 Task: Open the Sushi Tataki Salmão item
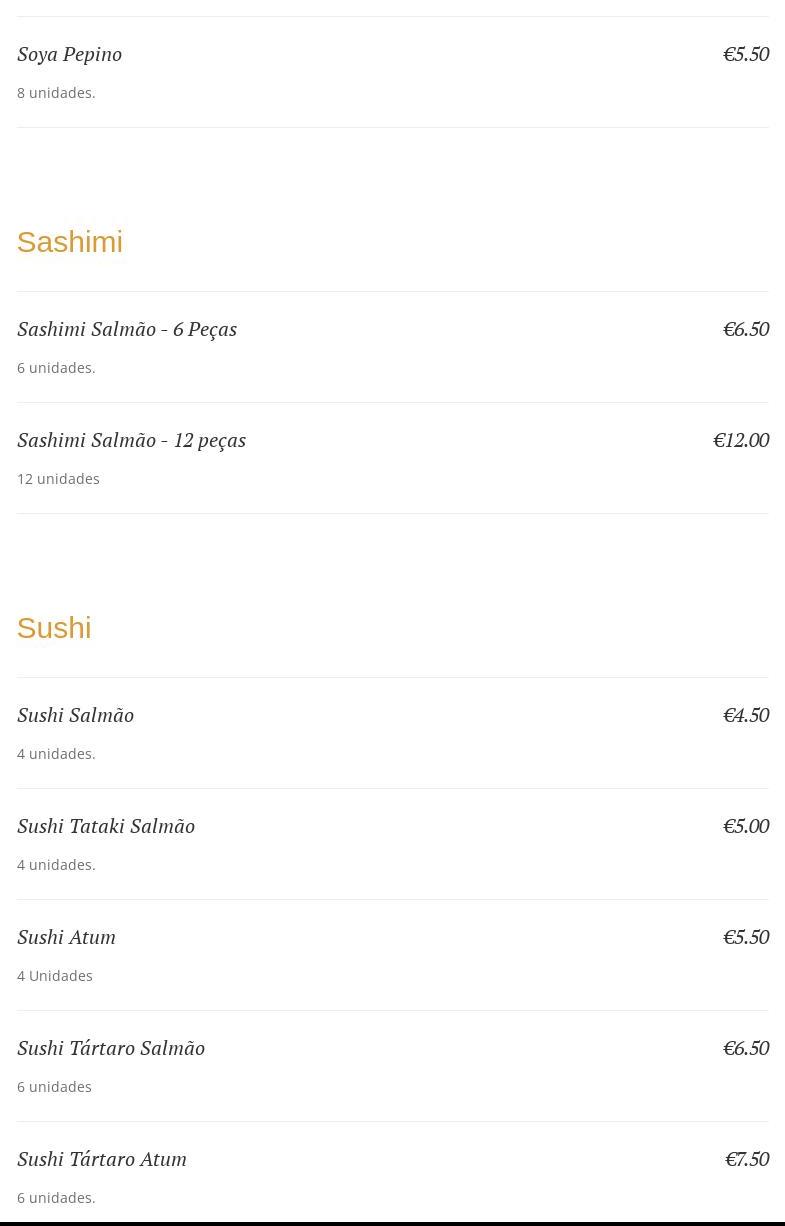tap(106, 826)
